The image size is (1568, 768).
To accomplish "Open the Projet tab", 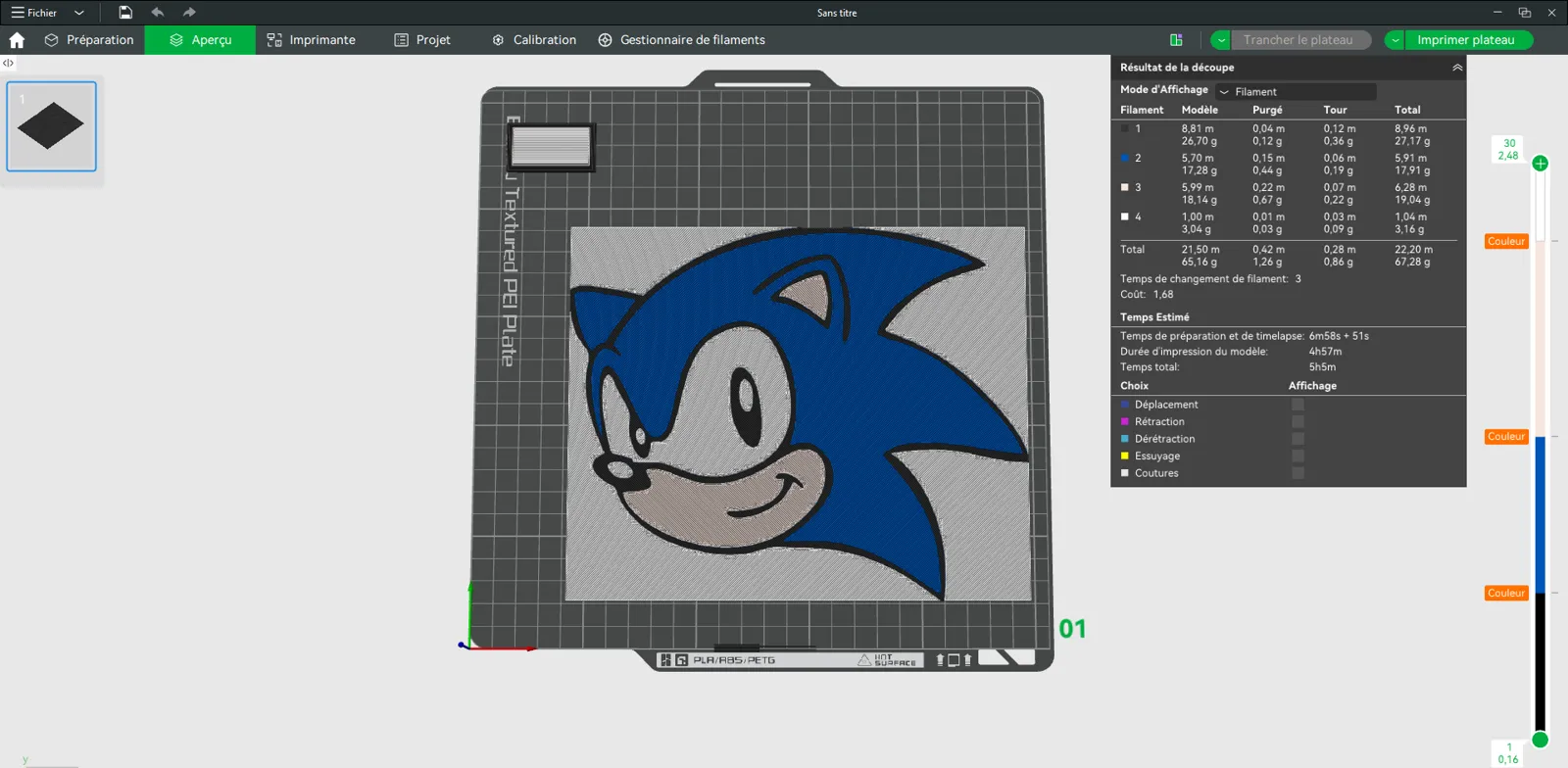I will pyautogui.click(x=422, y=40).
